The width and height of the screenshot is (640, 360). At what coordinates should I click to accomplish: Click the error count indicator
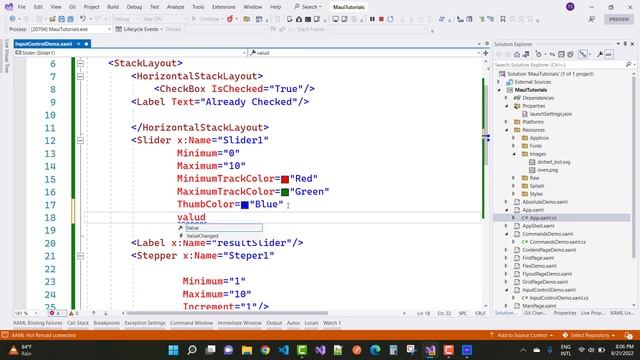point(57,313)
